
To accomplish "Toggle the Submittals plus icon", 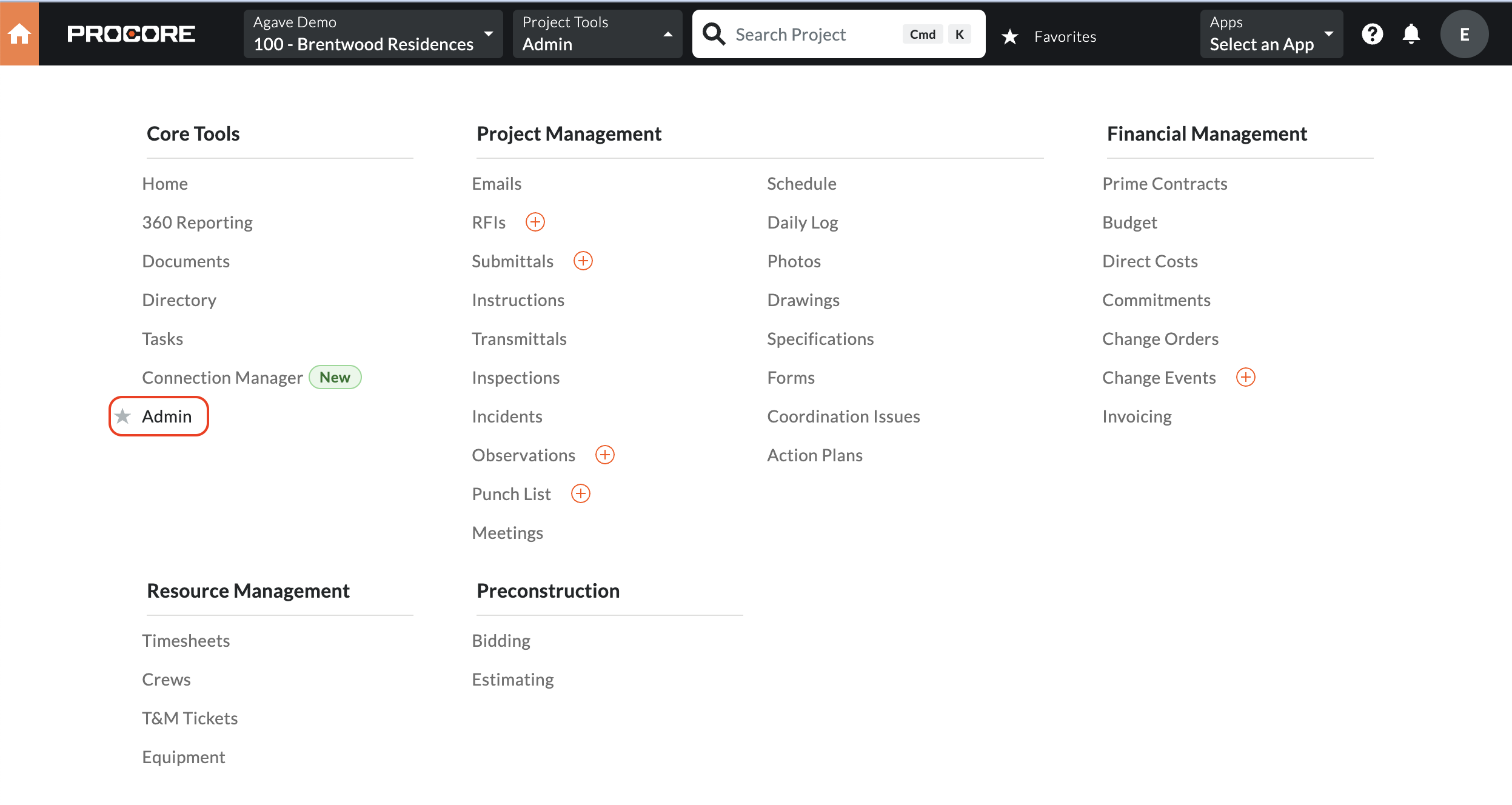I will tap(582, 261).
